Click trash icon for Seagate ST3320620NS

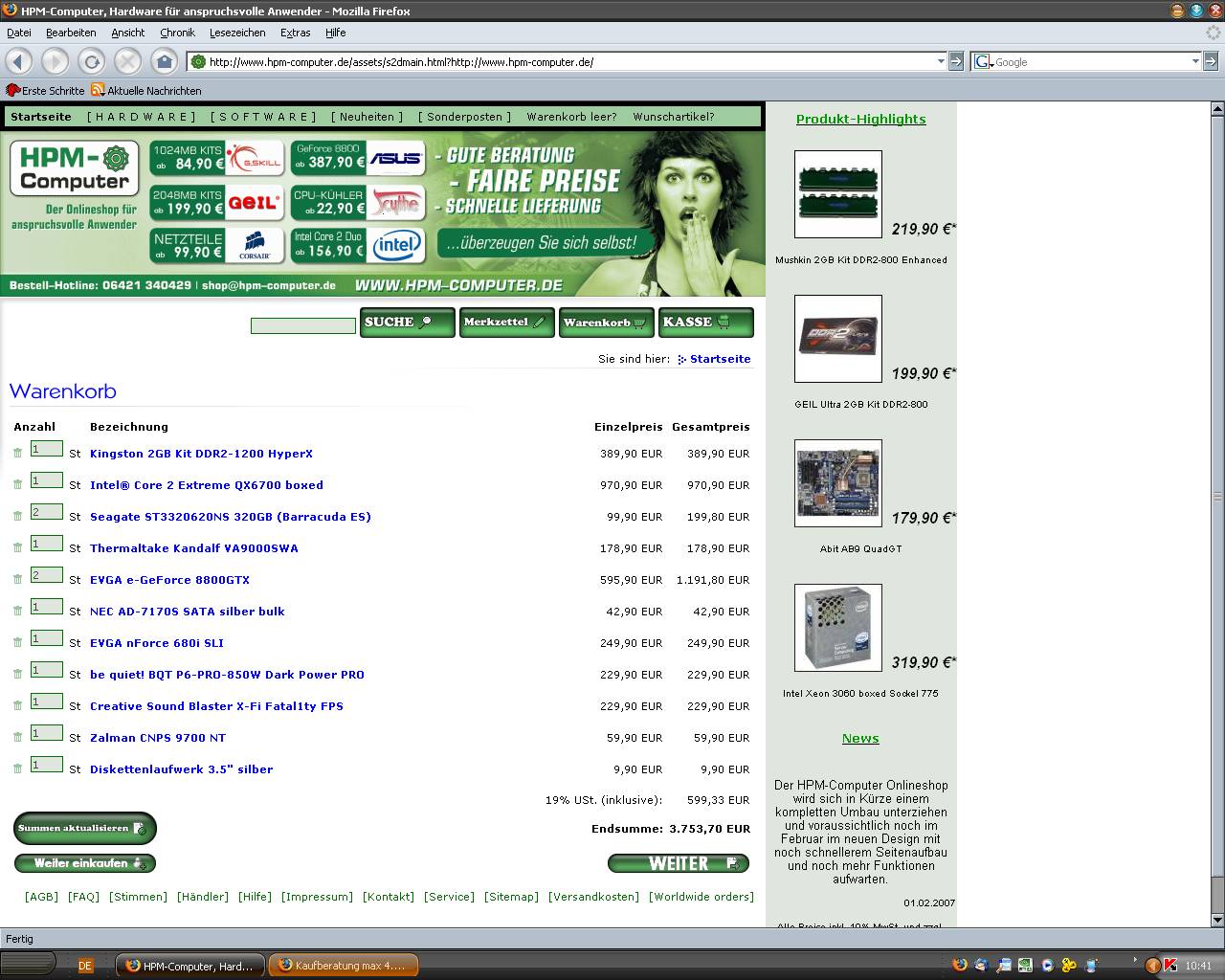(17, 517)
